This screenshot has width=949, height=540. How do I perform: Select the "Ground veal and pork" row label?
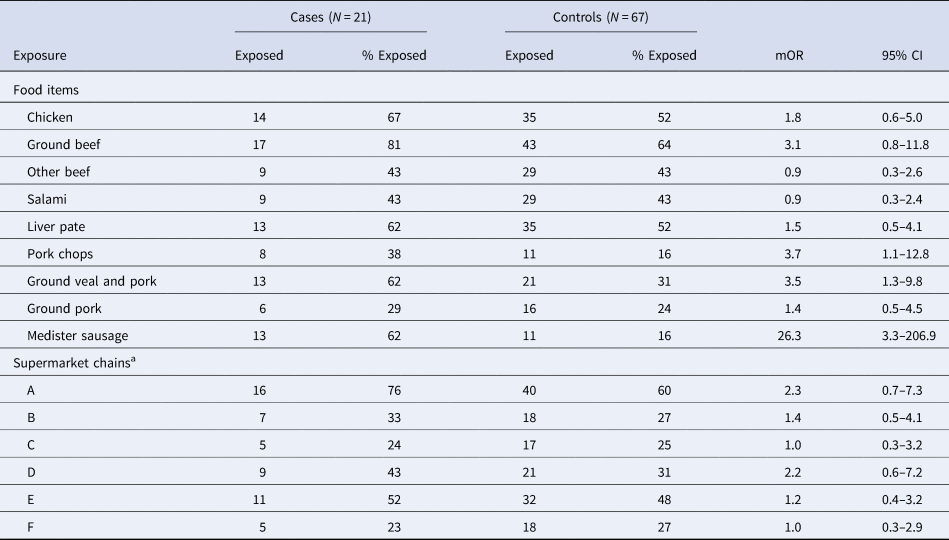pyautogui.click(x=92, y=282)
